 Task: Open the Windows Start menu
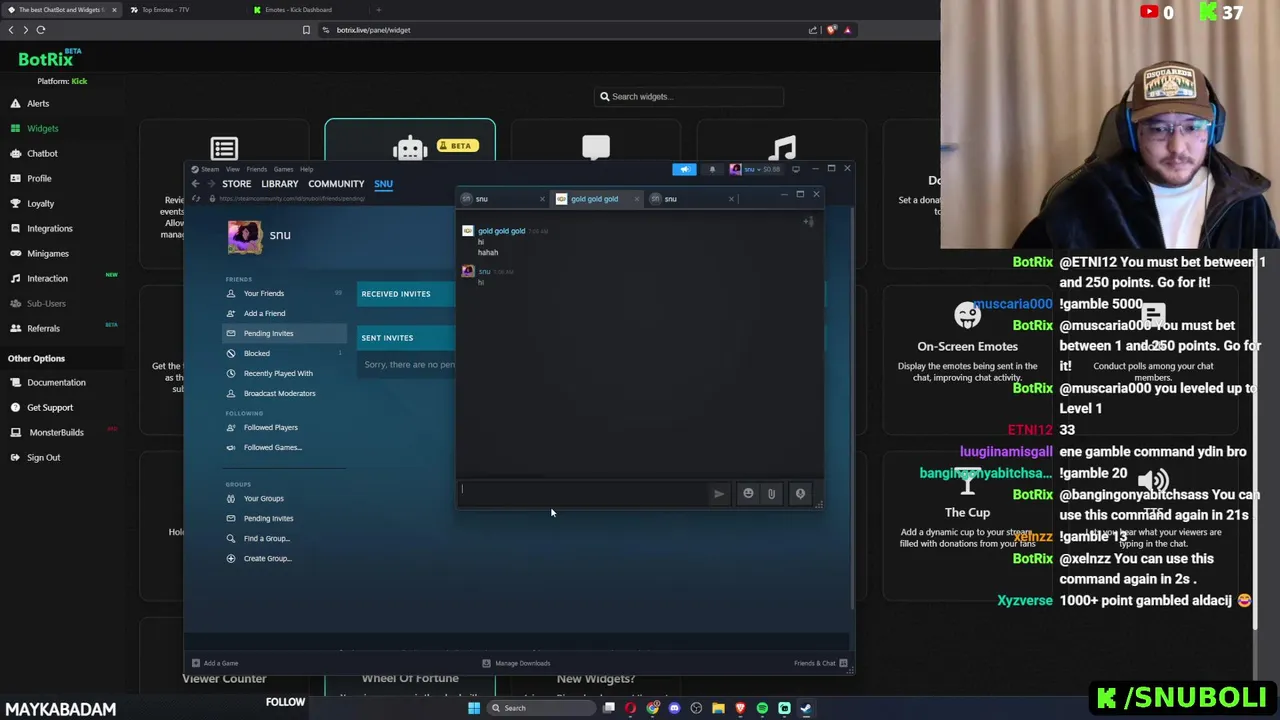click(x=474, y=708)
